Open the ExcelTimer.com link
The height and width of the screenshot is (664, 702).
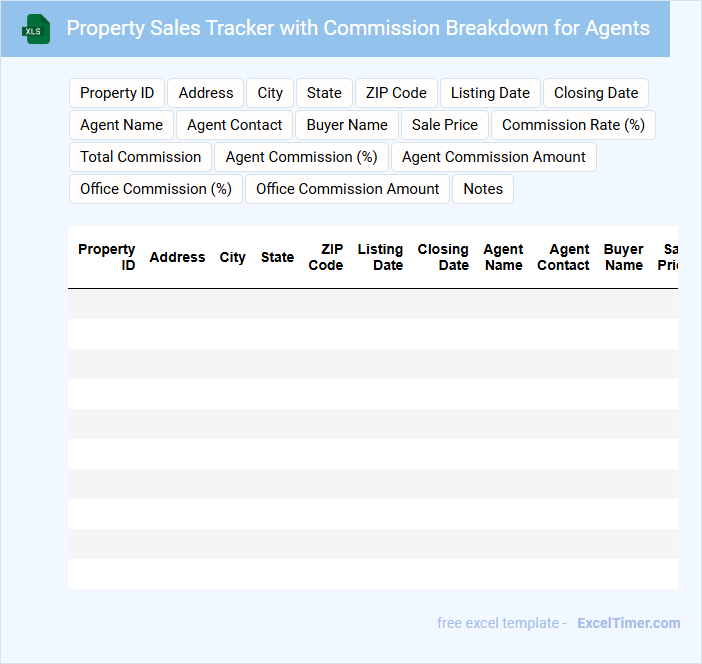(x=628, y=623)
